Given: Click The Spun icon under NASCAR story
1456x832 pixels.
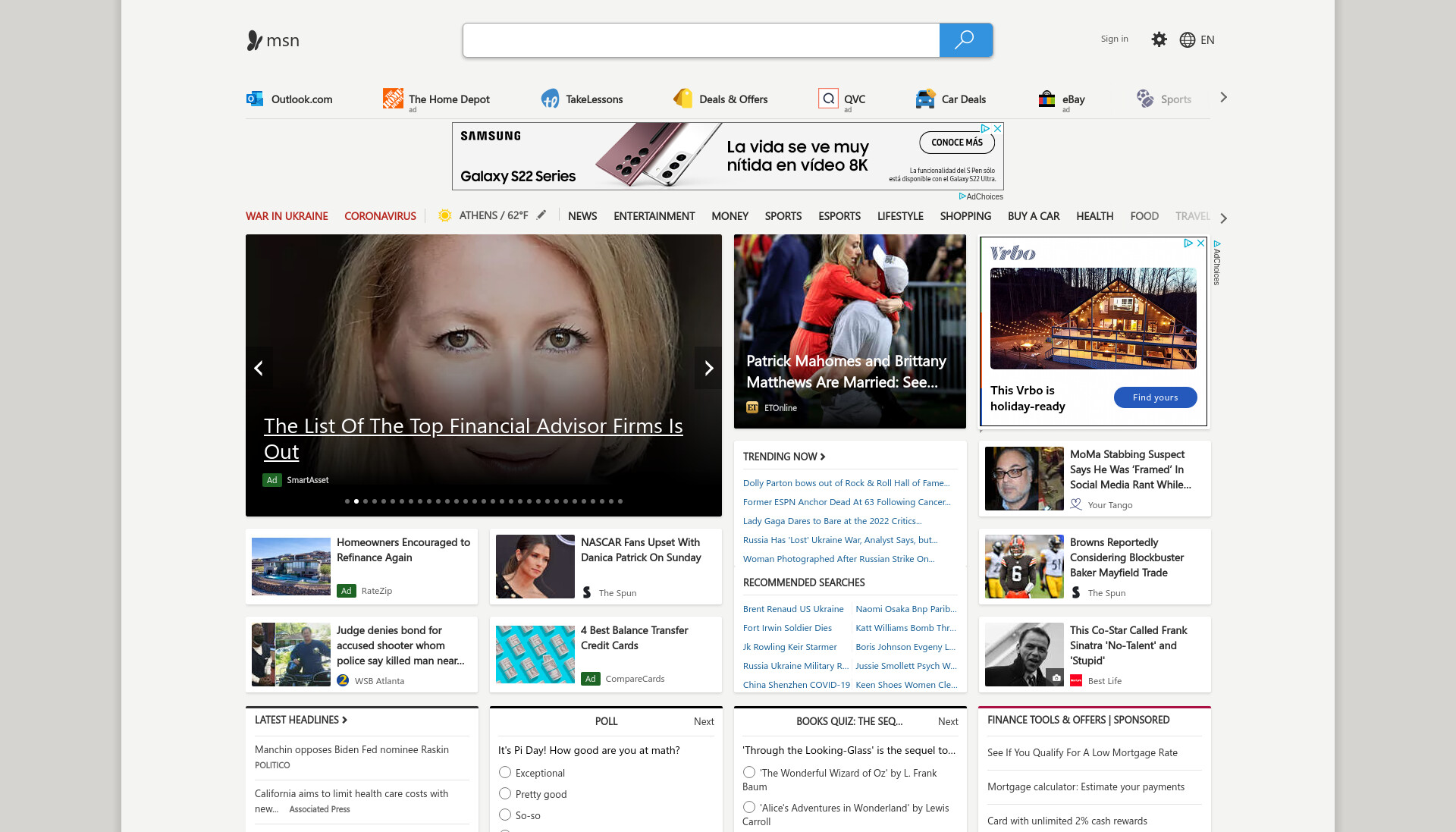Looking at the screenshot, I should (587, 592).
